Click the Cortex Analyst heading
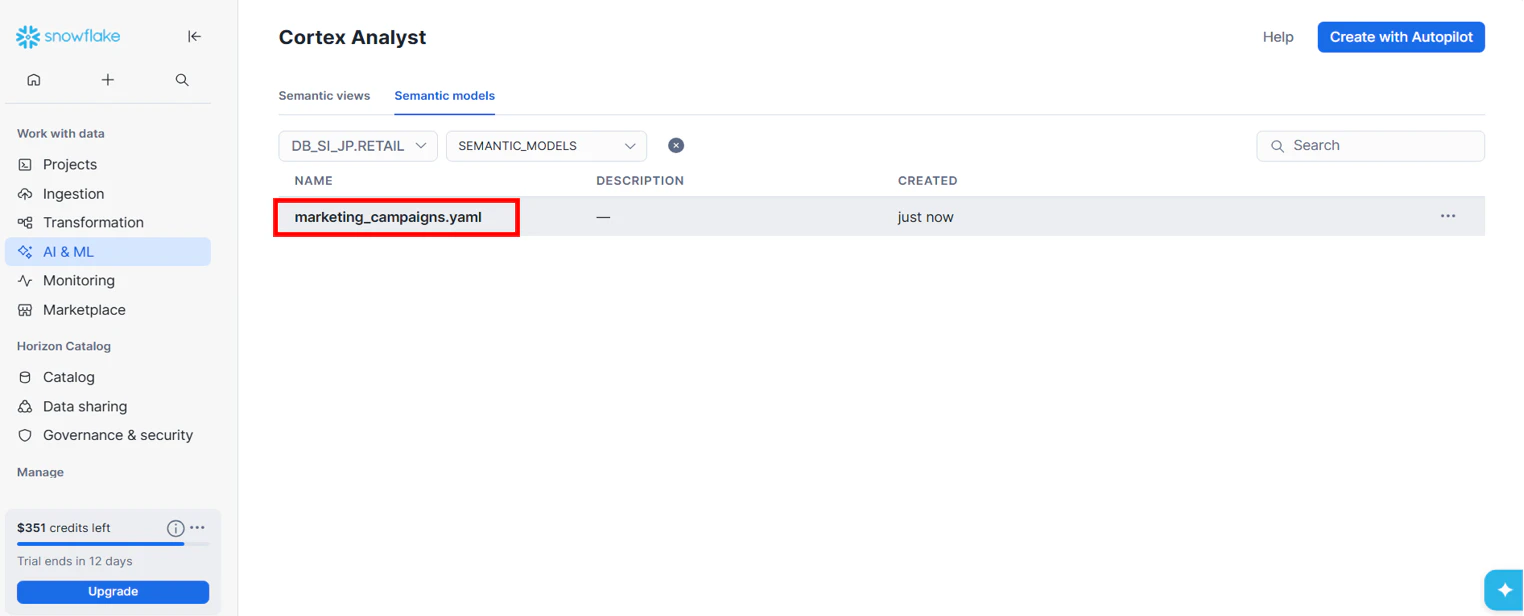Image resolution: width=1524 pixels, height=616 pixels. [352, 37]
